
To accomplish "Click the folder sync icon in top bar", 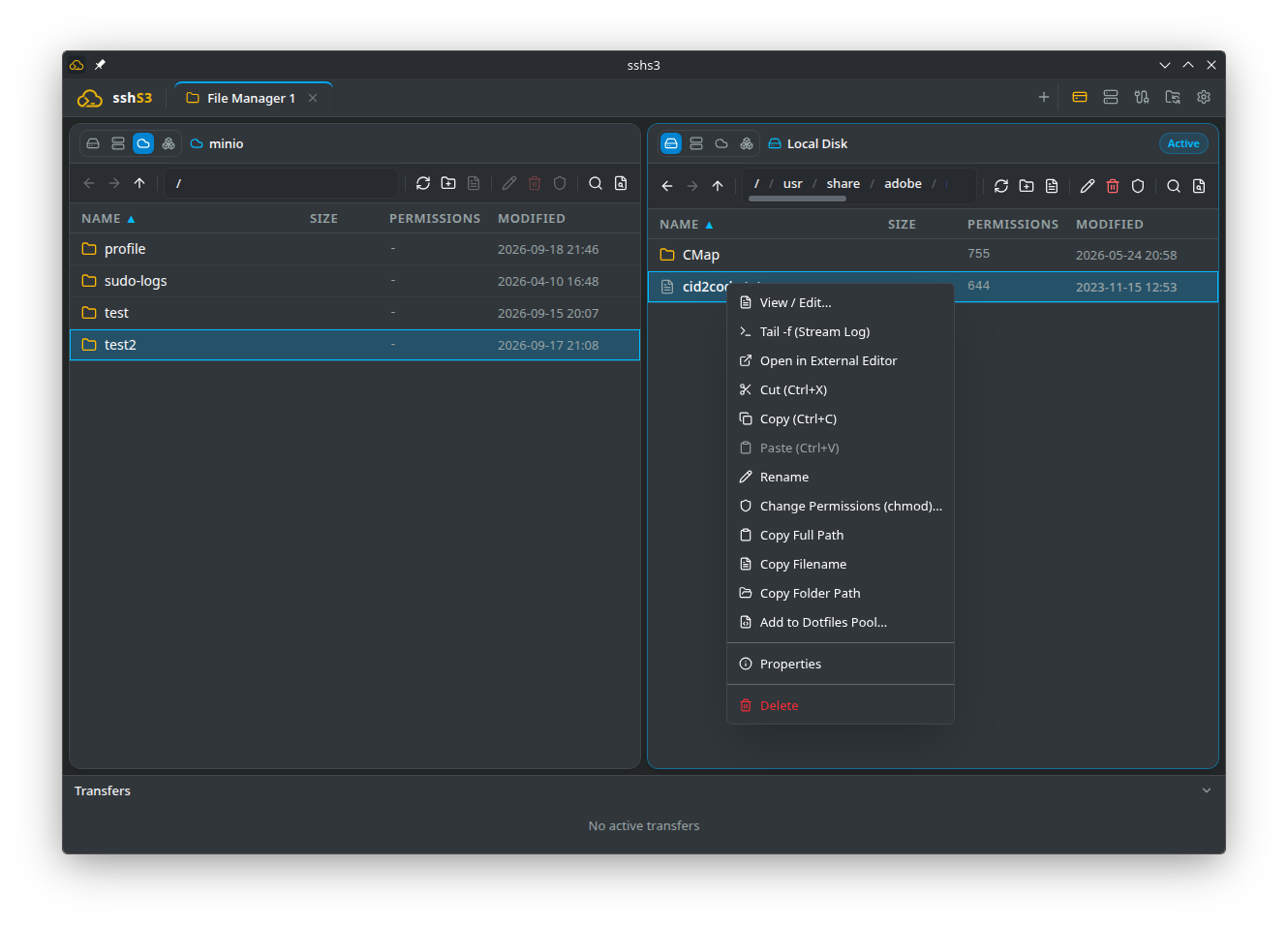I will click(1173, 97).
